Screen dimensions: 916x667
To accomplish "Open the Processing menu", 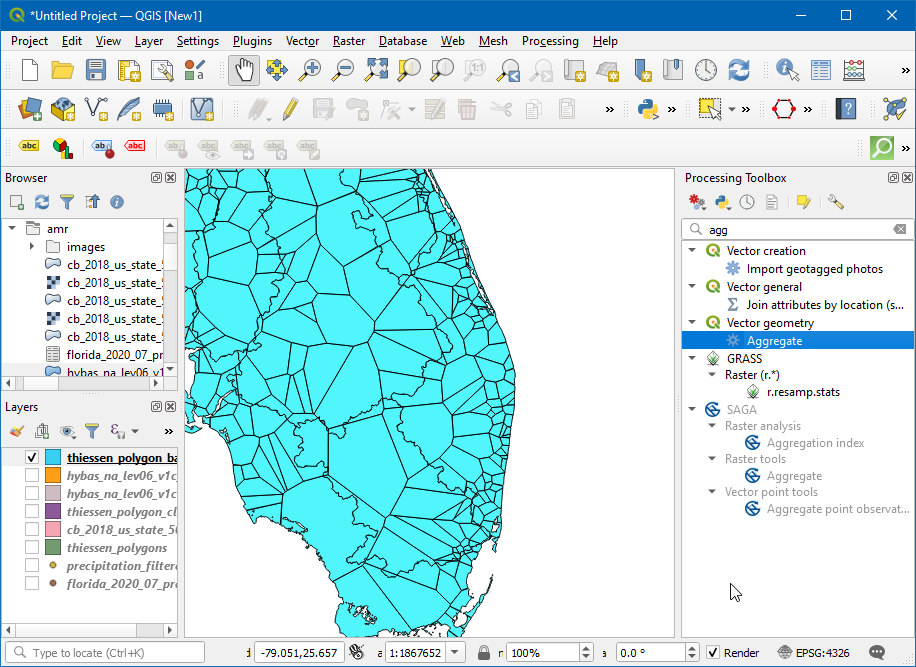I will click(550, 41).
